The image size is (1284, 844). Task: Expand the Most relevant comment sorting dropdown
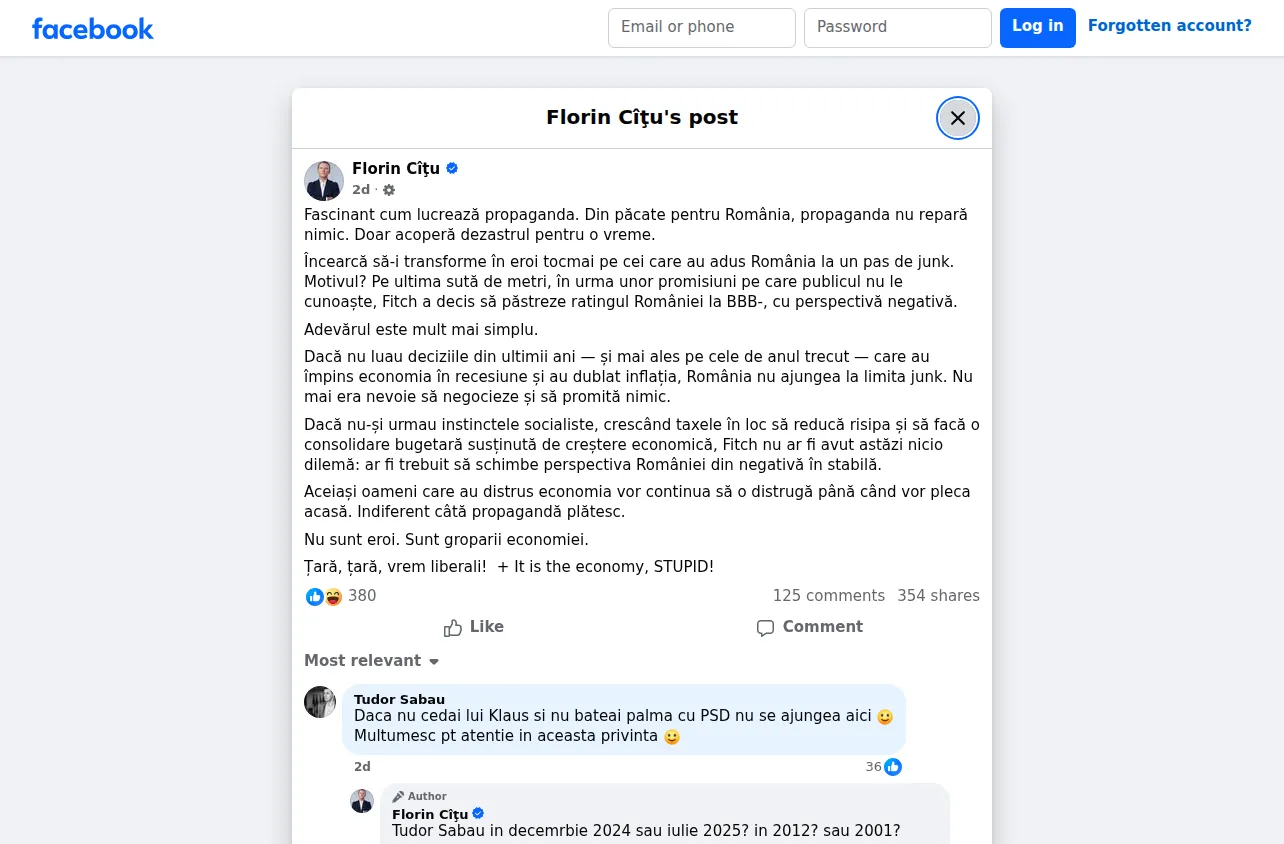tap(372, 661)
